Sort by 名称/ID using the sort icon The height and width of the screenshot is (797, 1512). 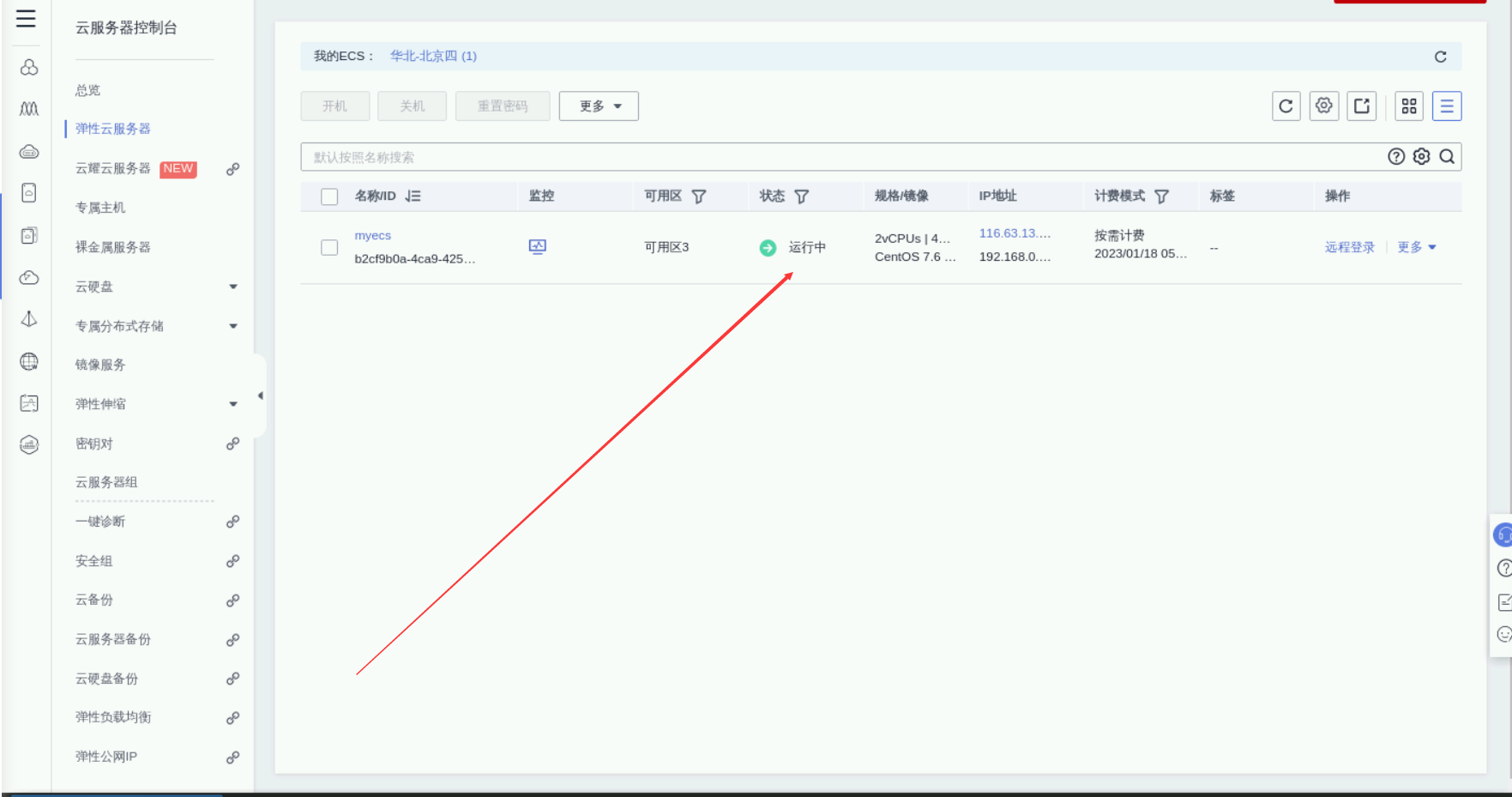point(413,196)
